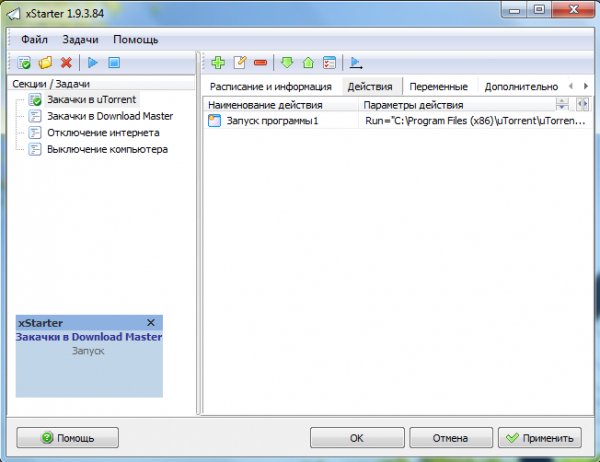Click the run-from-action play icon with underline
This screenshot has width=600, height=462.
pos(356,63)
